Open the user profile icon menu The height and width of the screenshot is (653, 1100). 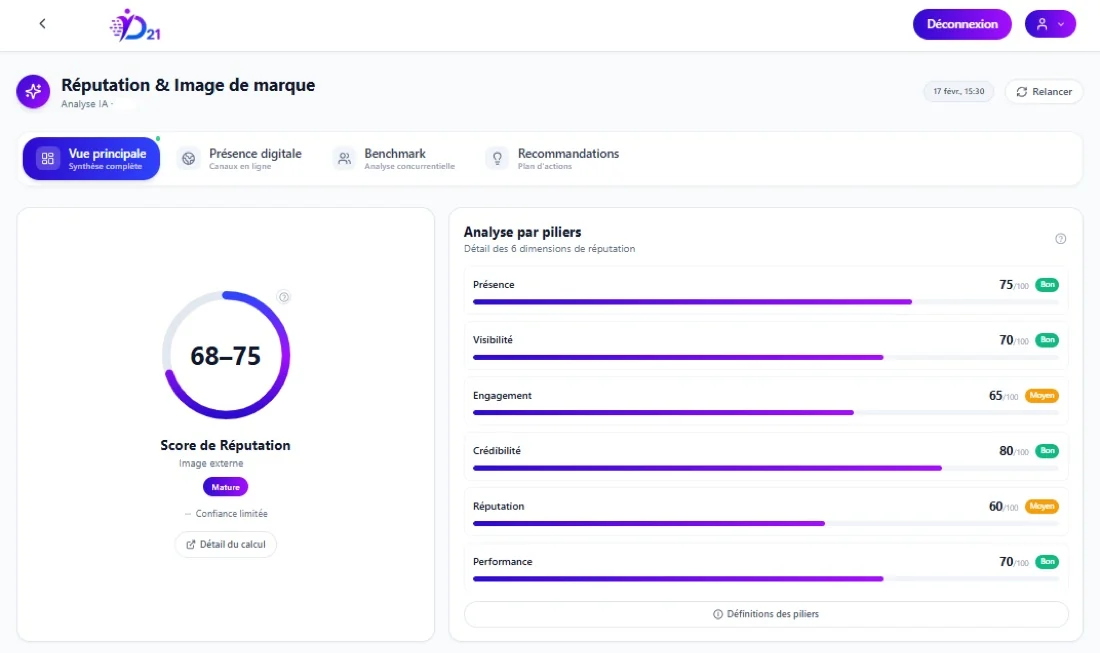[x=1049, y=24]
